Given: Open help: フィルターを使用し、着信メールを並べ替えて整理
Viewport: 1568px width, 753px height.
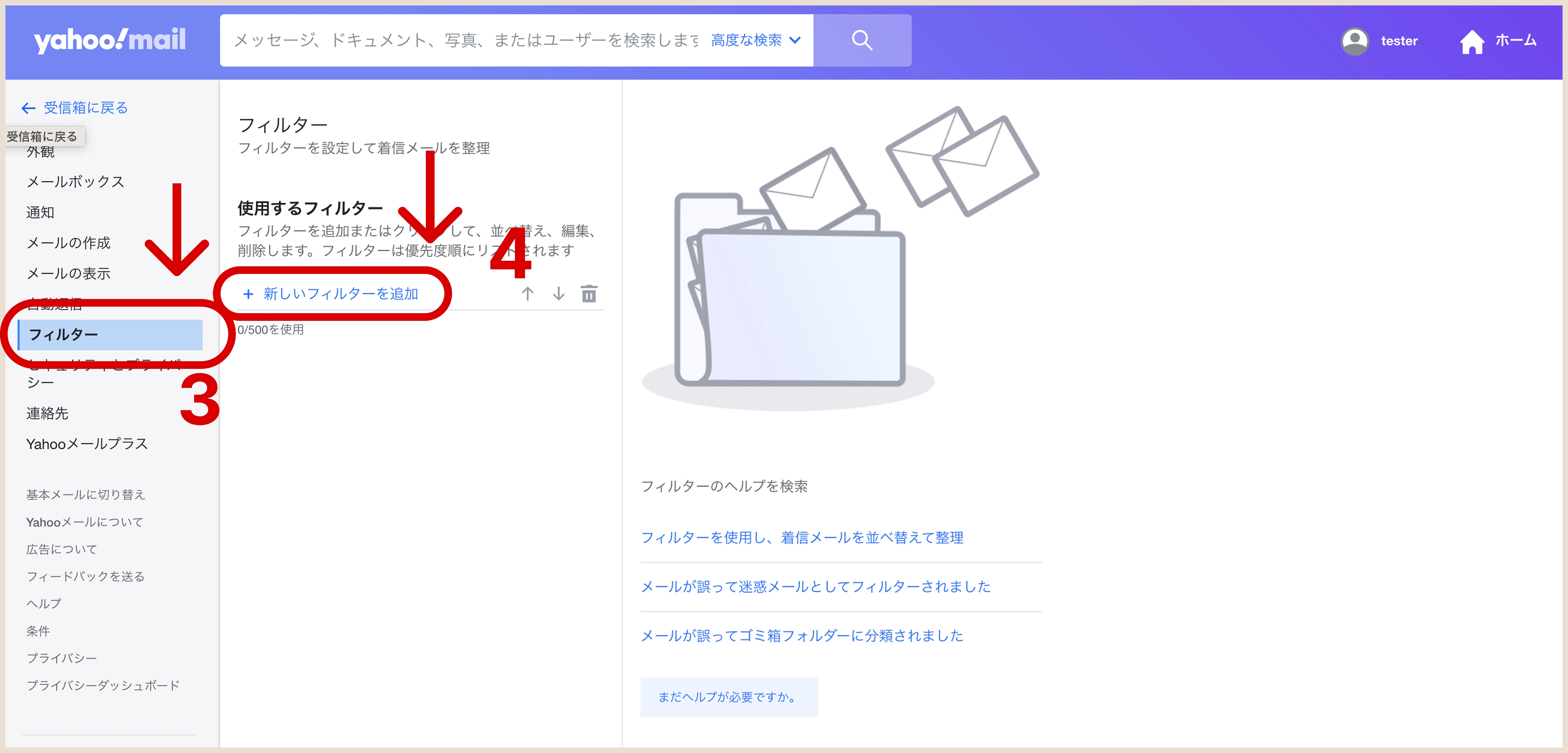Looking at the screenshot, I should click(x=802, y=537).
